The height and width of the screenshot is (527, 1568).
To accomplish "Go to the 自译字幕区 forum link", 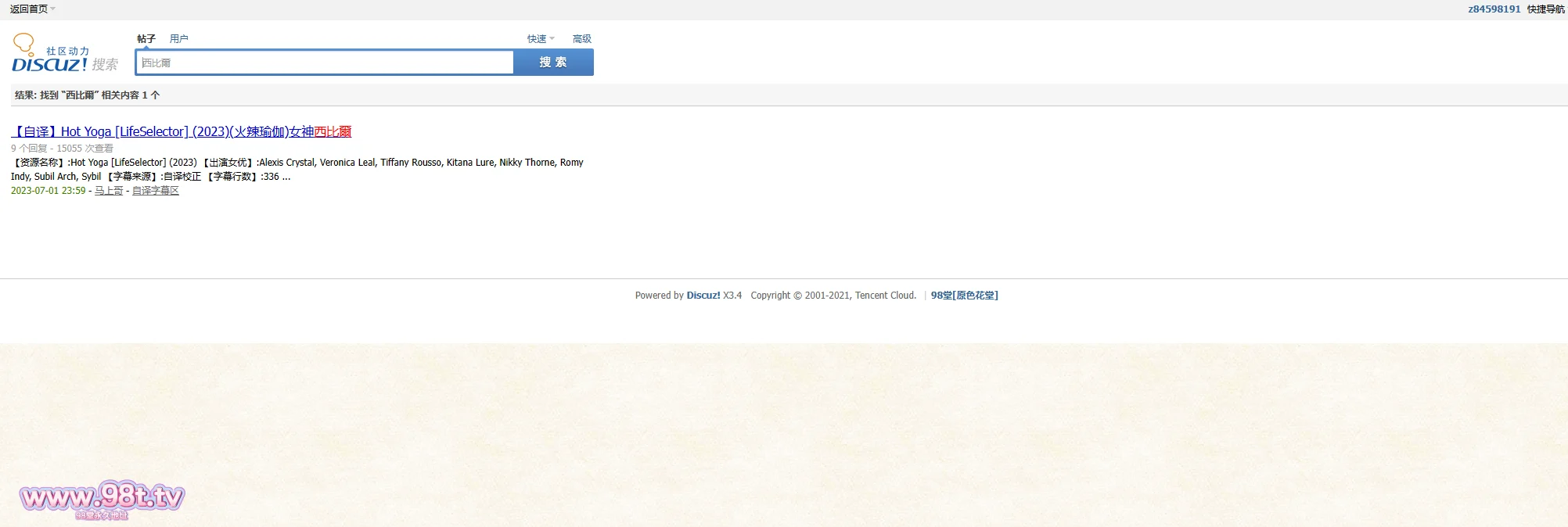I will tap(156, 191).
